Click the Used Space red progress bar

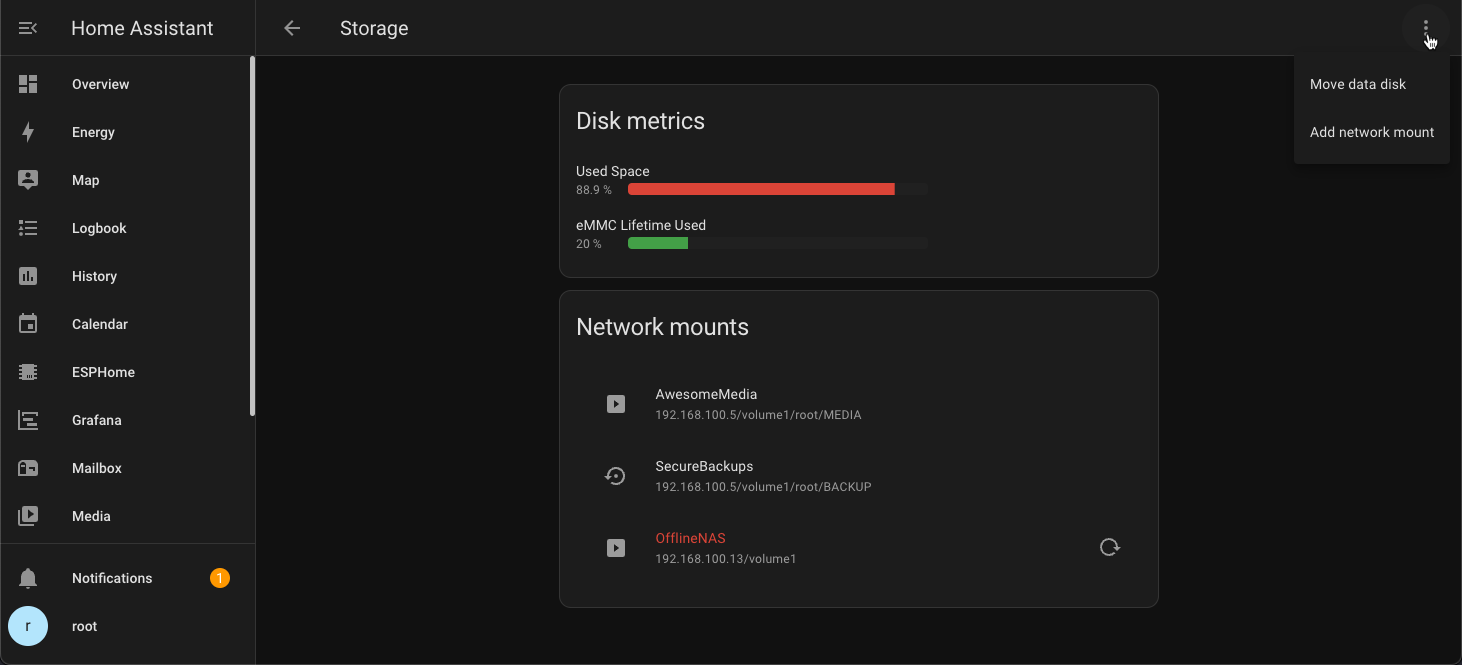pyautogui.click(x=761, y=189)
